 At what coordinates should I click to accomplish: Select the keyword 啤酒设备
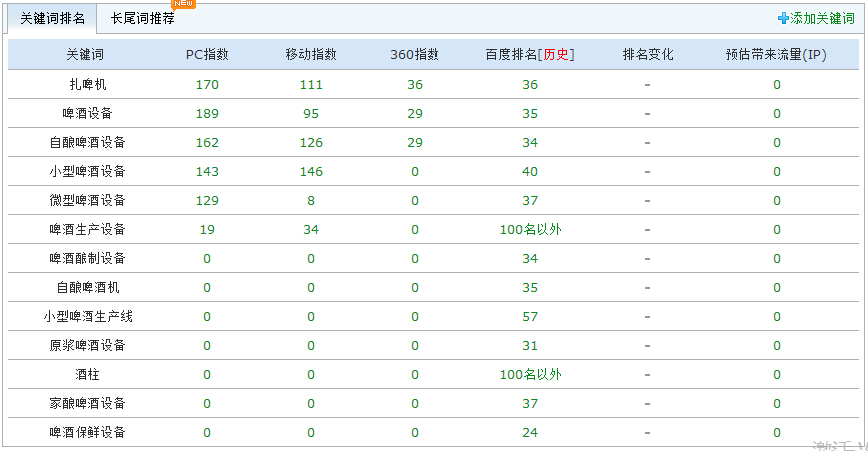(88, 113)
